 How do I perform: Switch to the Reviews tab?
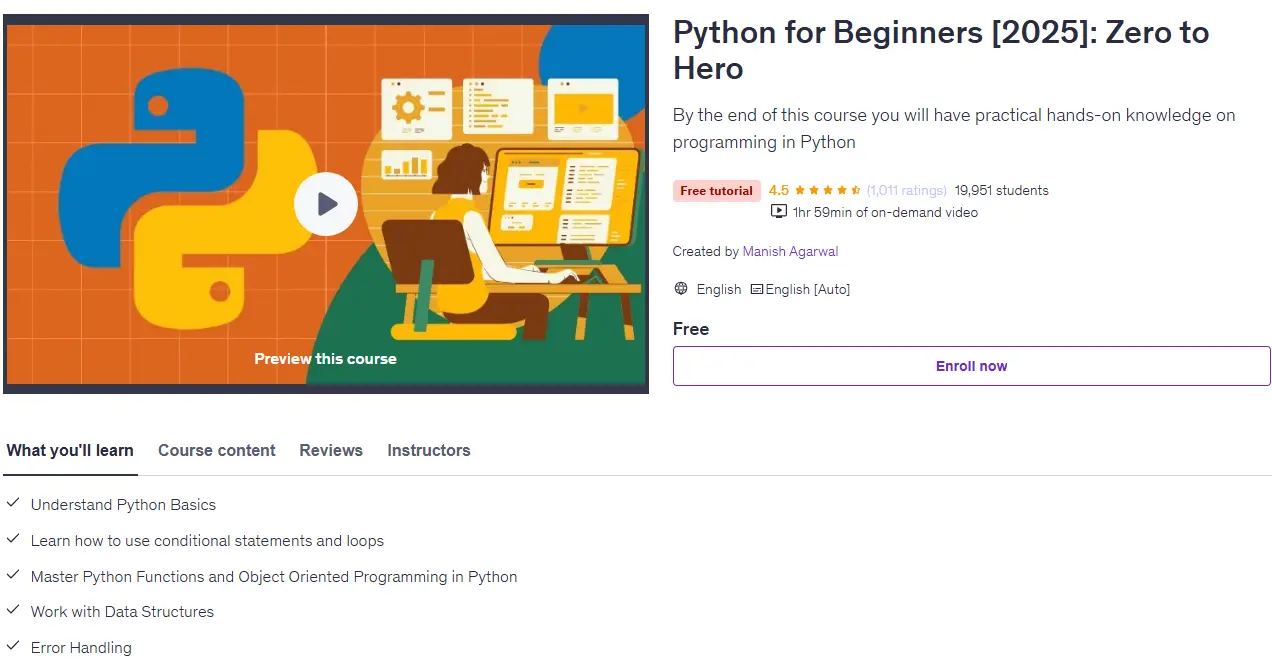[x=331, y=450]
